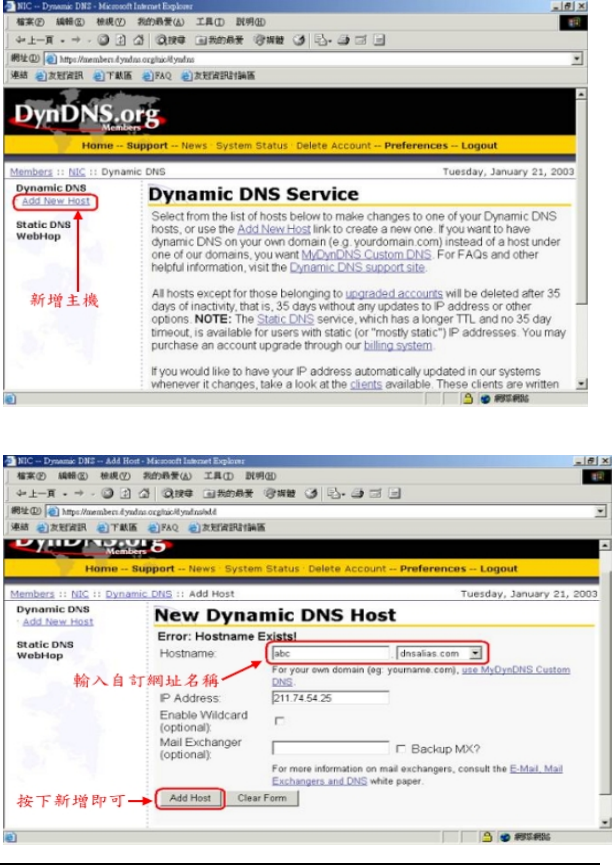This screenshot has width=612, height=865.
Task: Open the dnsalias.com domain dropdown
Action: point(475,653)
